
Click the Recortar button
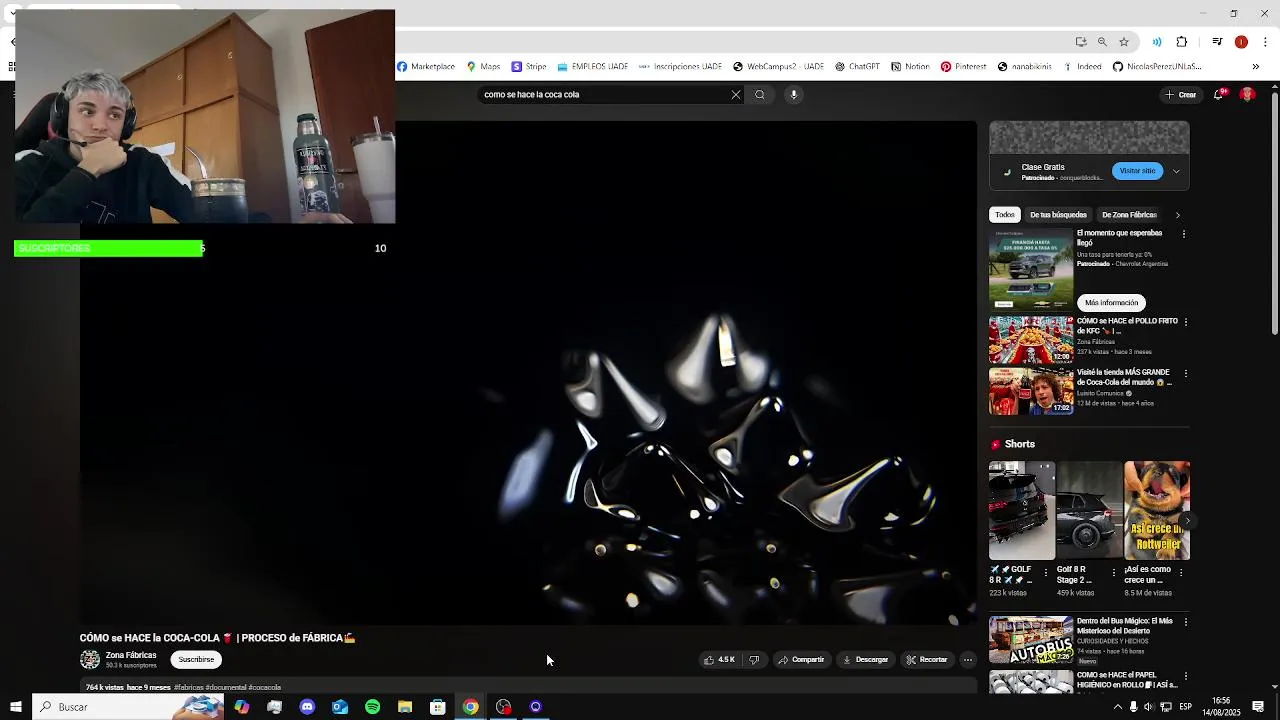pyautogui.click(x=926, y=660)
